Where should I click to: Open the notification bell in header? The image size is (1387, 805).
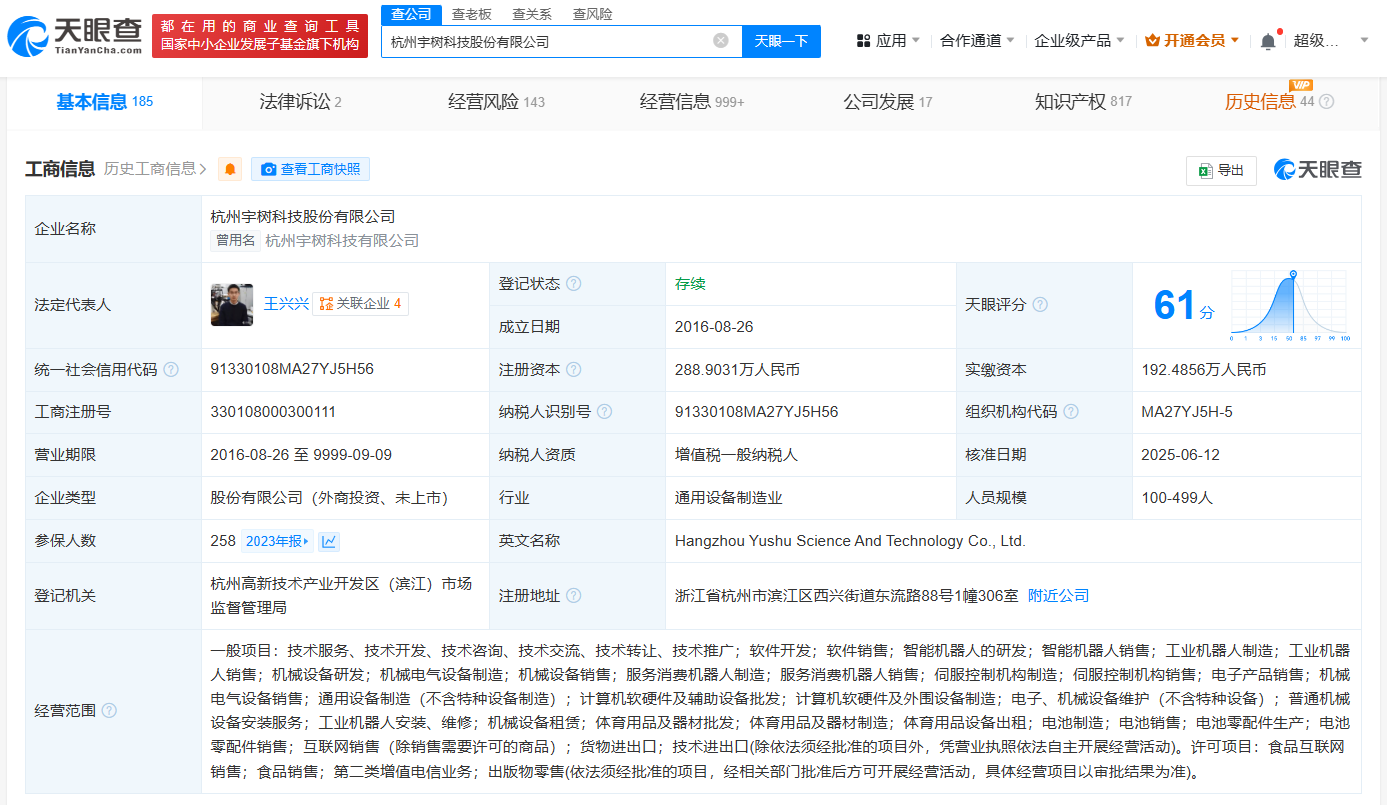click(x=1268, y=41)
